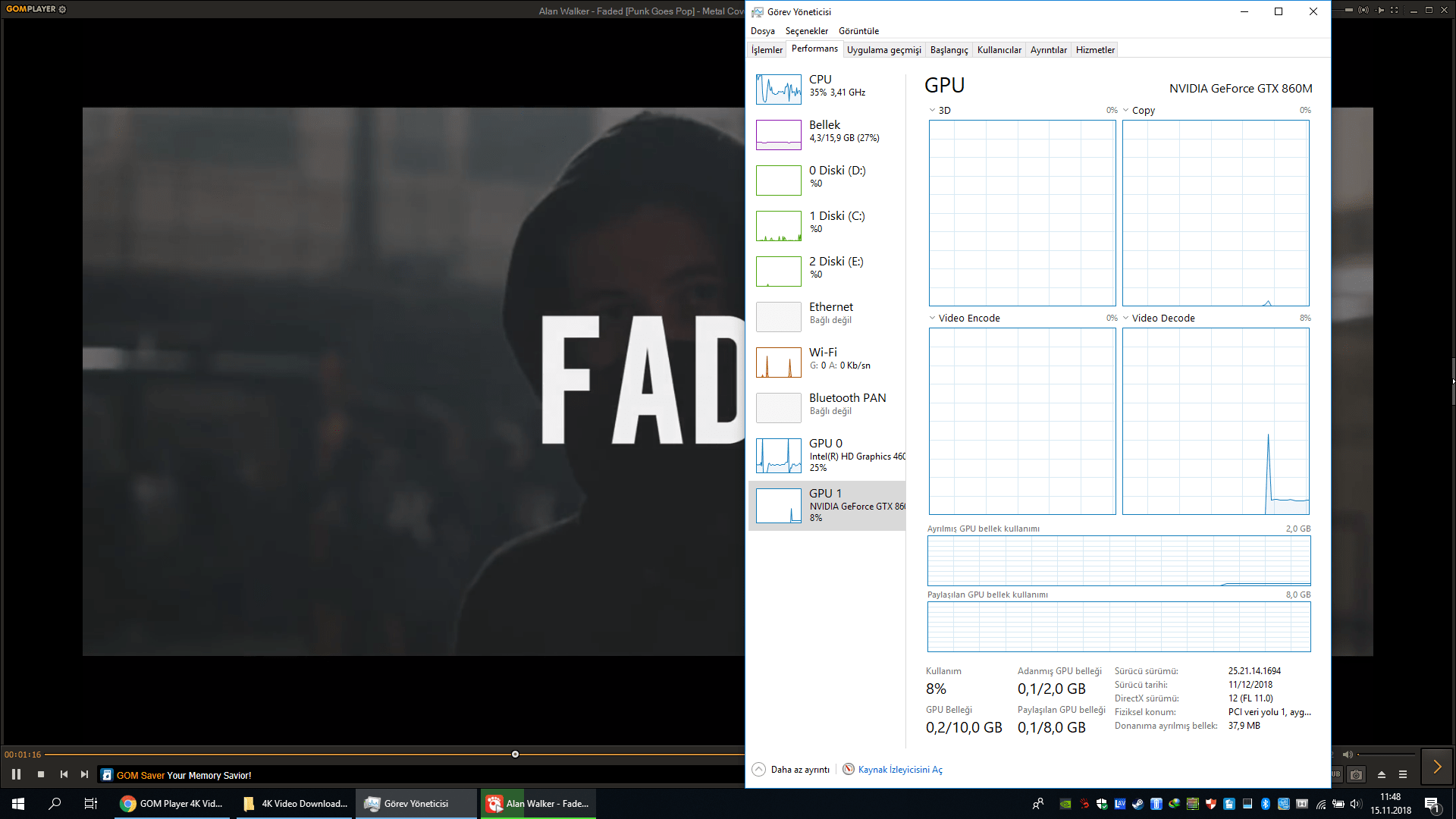Adjust GOM Player volume slider
This screenshot has height=819, width=1456.
click(1386, 754)
